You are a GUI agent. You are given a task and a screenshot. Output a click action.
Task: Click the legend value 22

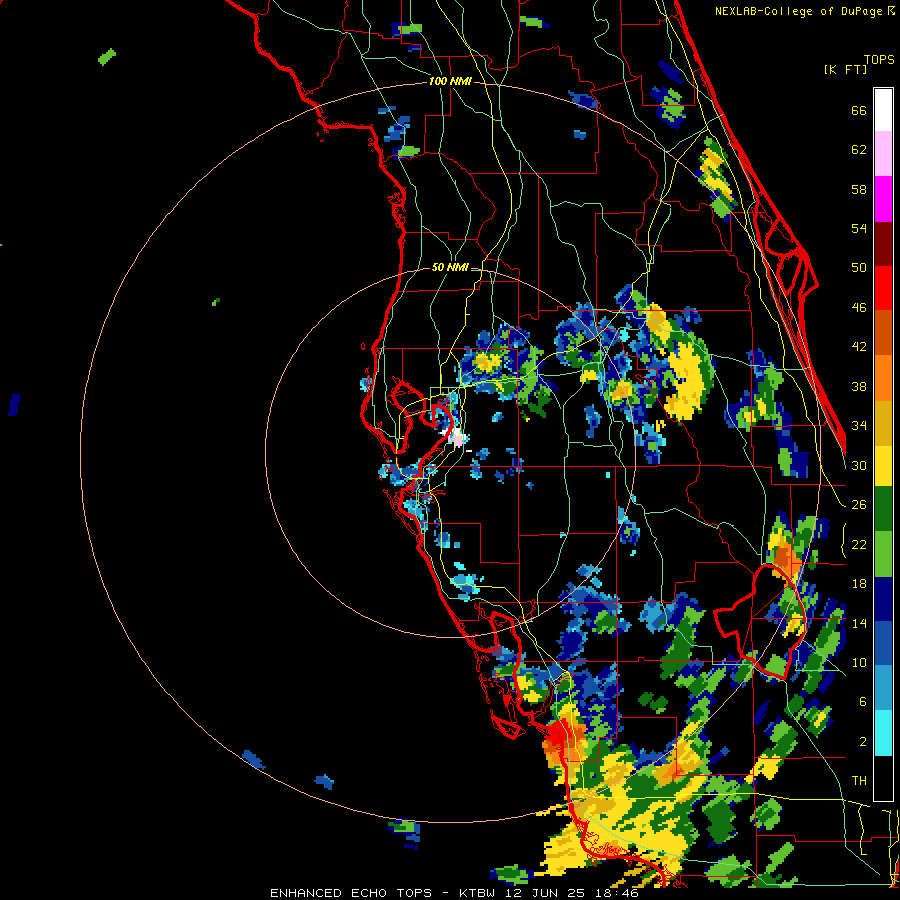pyautogui.click(x=859, y=545)
